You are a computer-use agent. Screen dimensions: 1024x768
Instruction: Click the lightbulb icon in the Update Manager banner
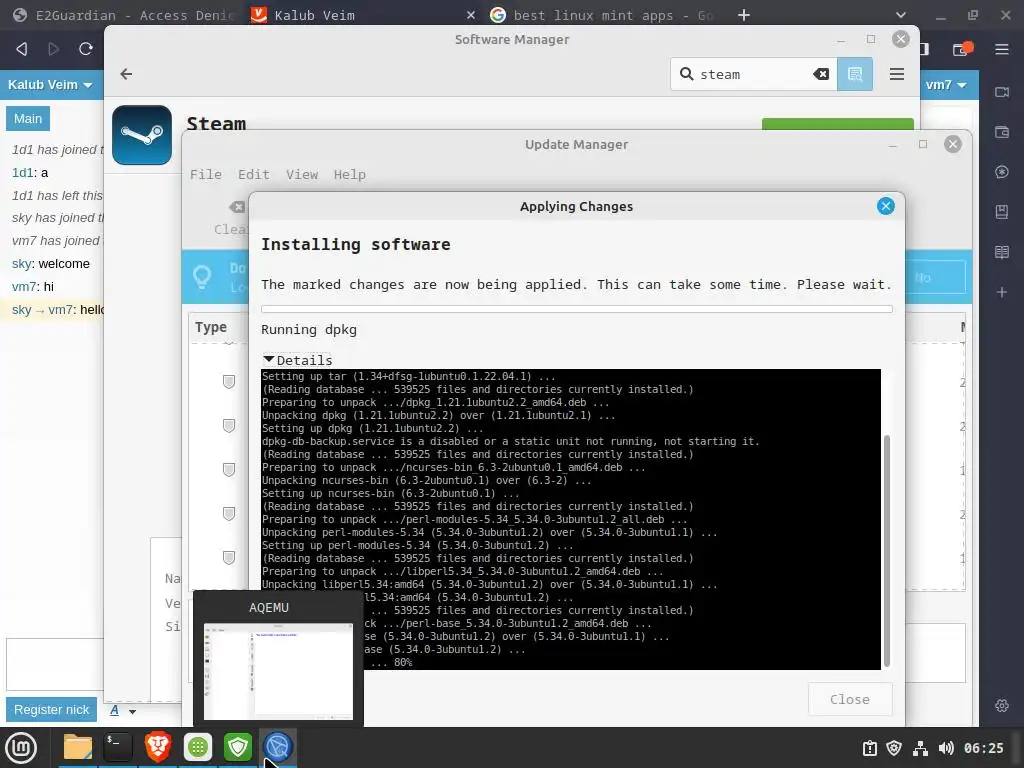(202, 277)
